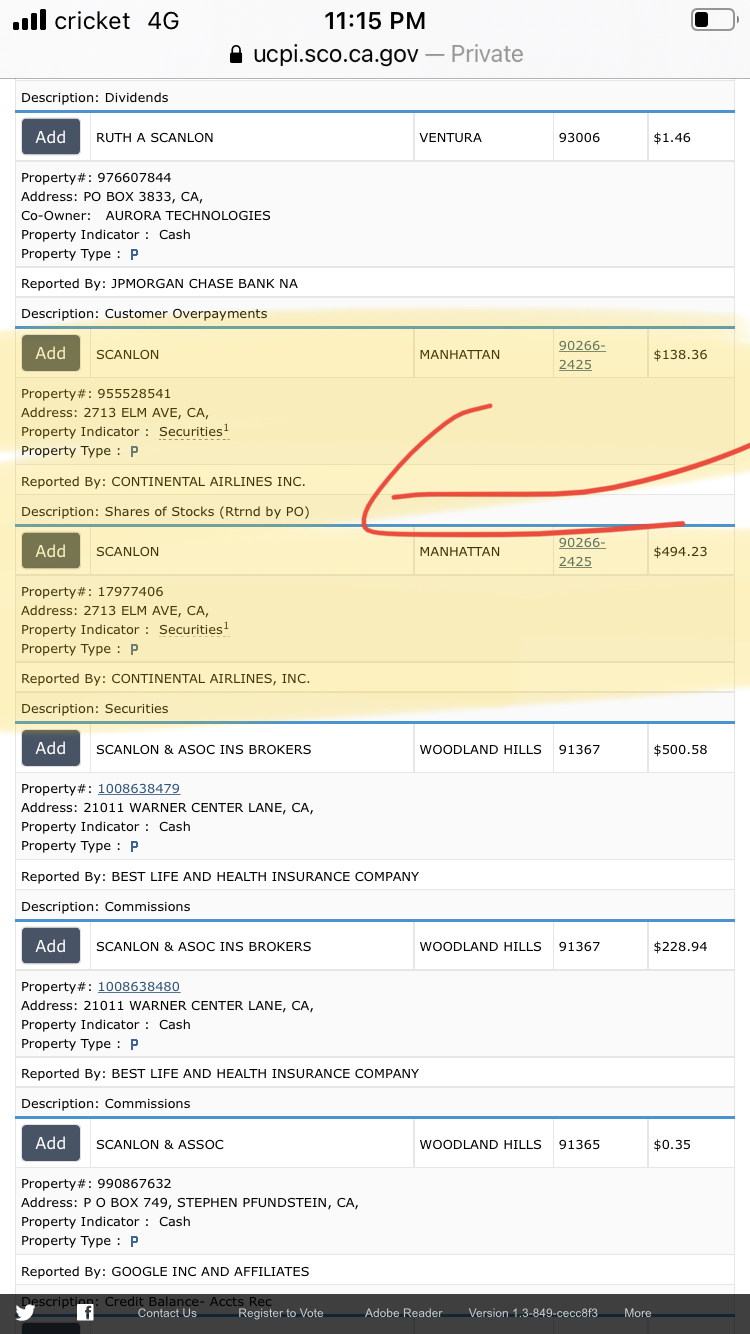The image size is (750, 1334).
Task: Open Adobe Reader footer link
Action: tap(404, 1313)
